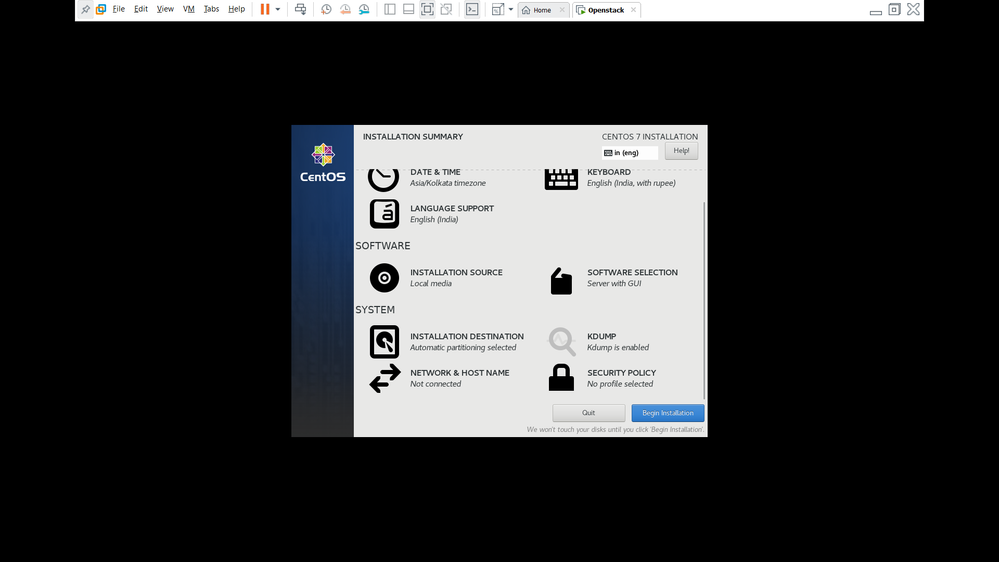Open the Installation Destination disk icon
999x562 pixels.
(x=384, y=342)
